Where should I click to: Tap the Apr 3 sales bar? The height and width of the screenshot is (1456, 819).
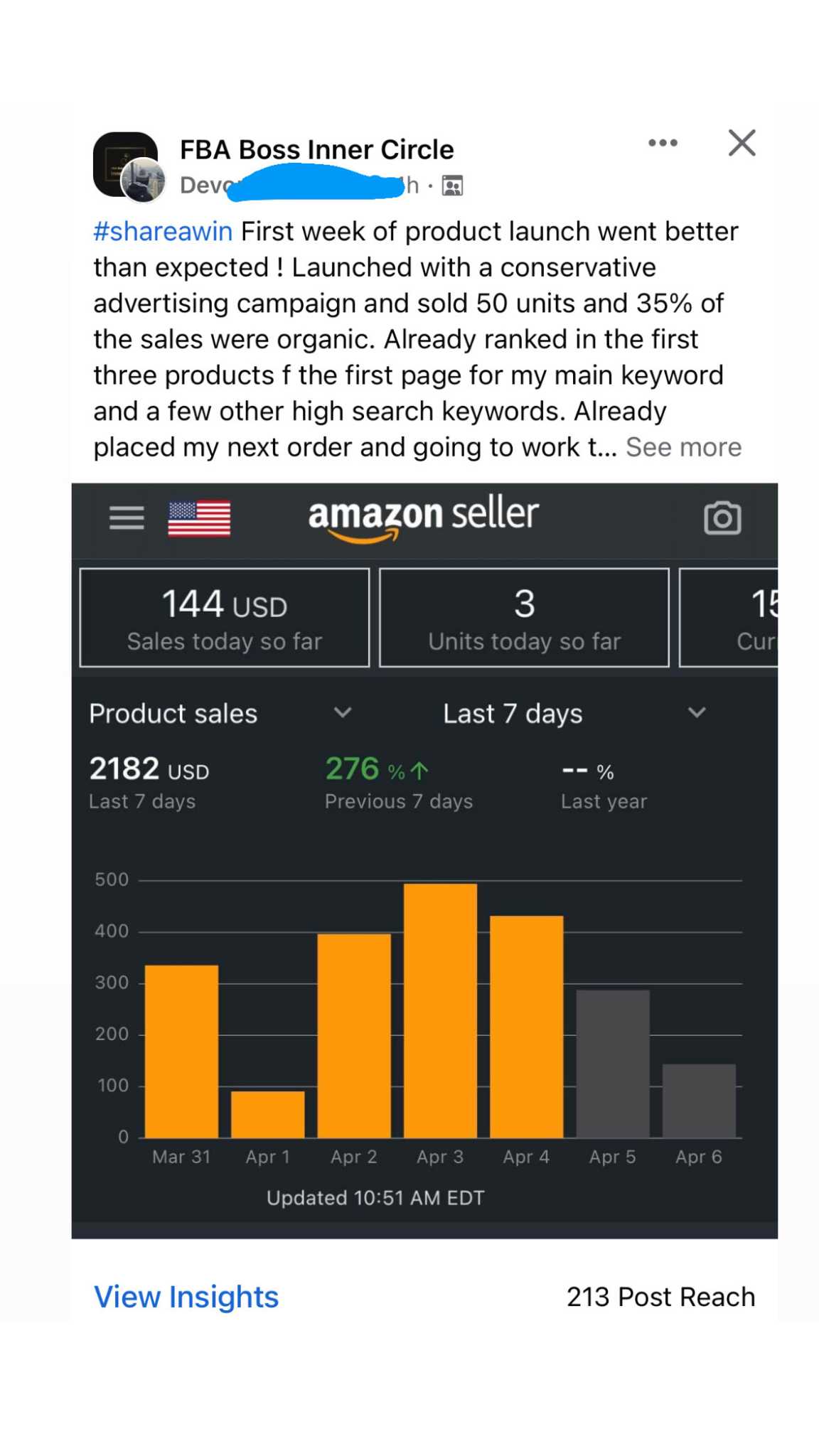pos(440,1010)
